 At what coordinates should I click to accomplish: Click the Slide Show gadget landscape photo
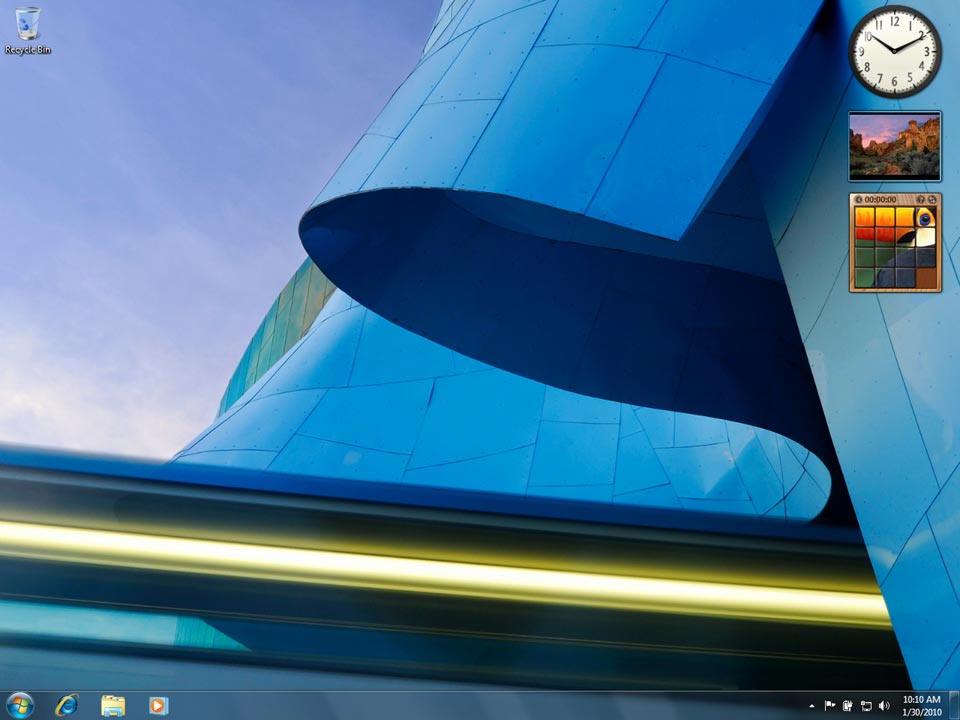click(895, 146)
